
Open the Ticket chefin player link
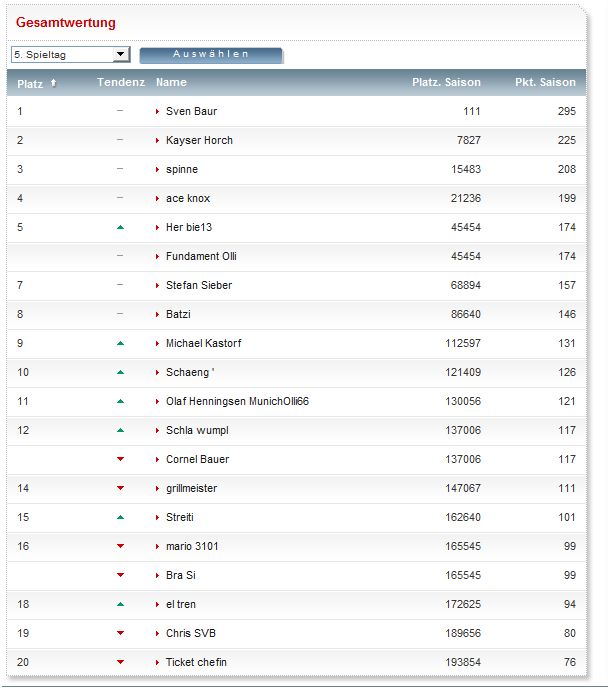pyautogui.click(x=197, y=662)
